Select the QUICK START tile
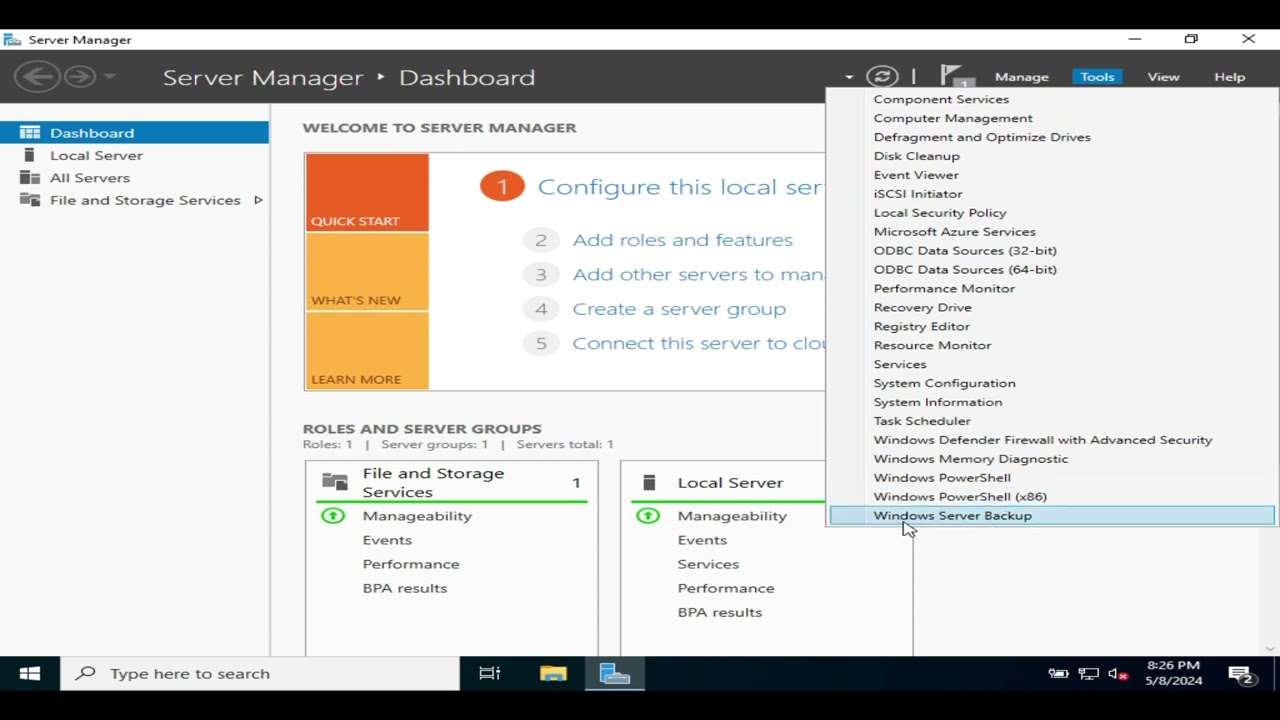The image size is (1280, 720). coord(367,192)
